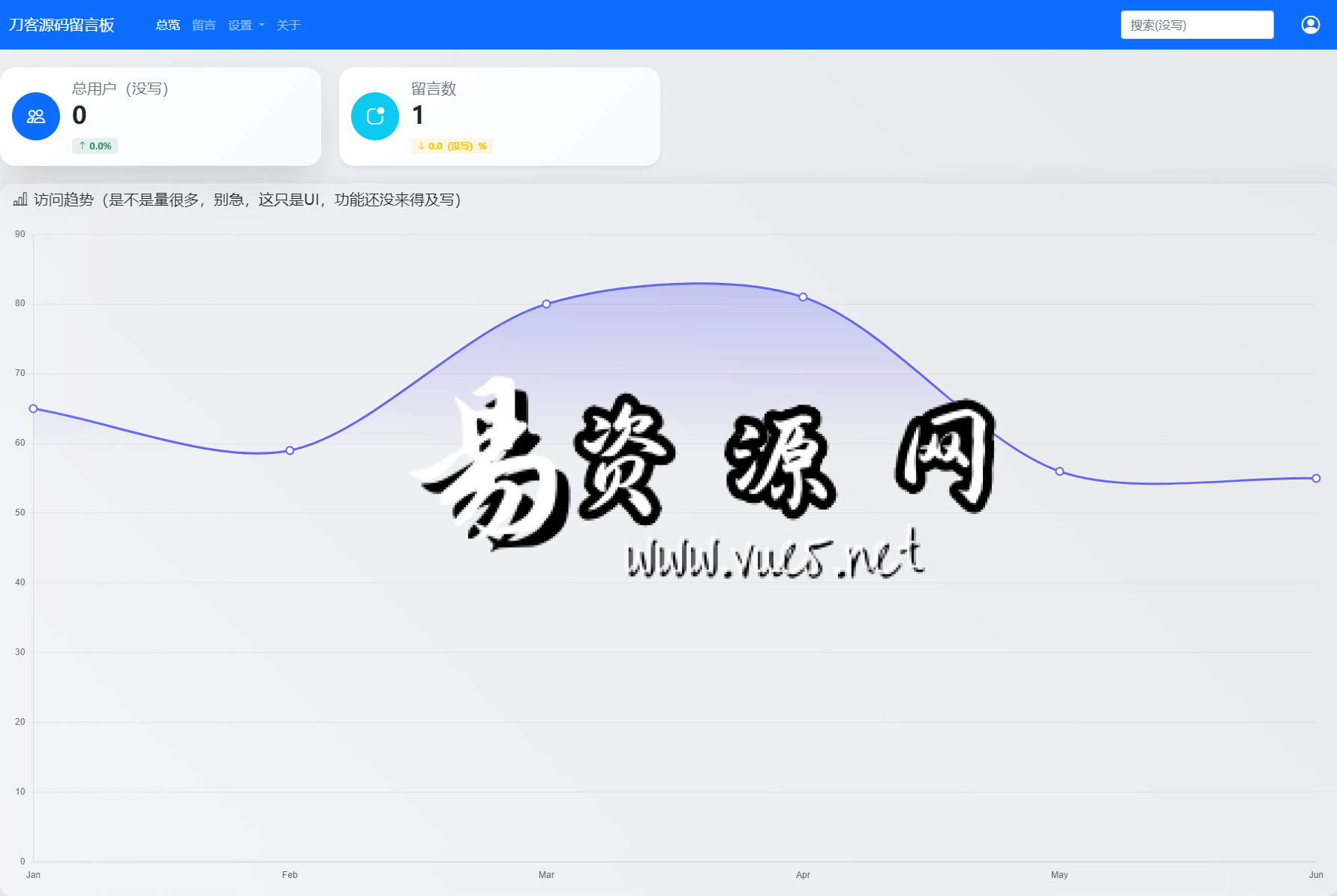Click the Apr data point on chart
1337x896 pixels.
[x=803, y=297]
